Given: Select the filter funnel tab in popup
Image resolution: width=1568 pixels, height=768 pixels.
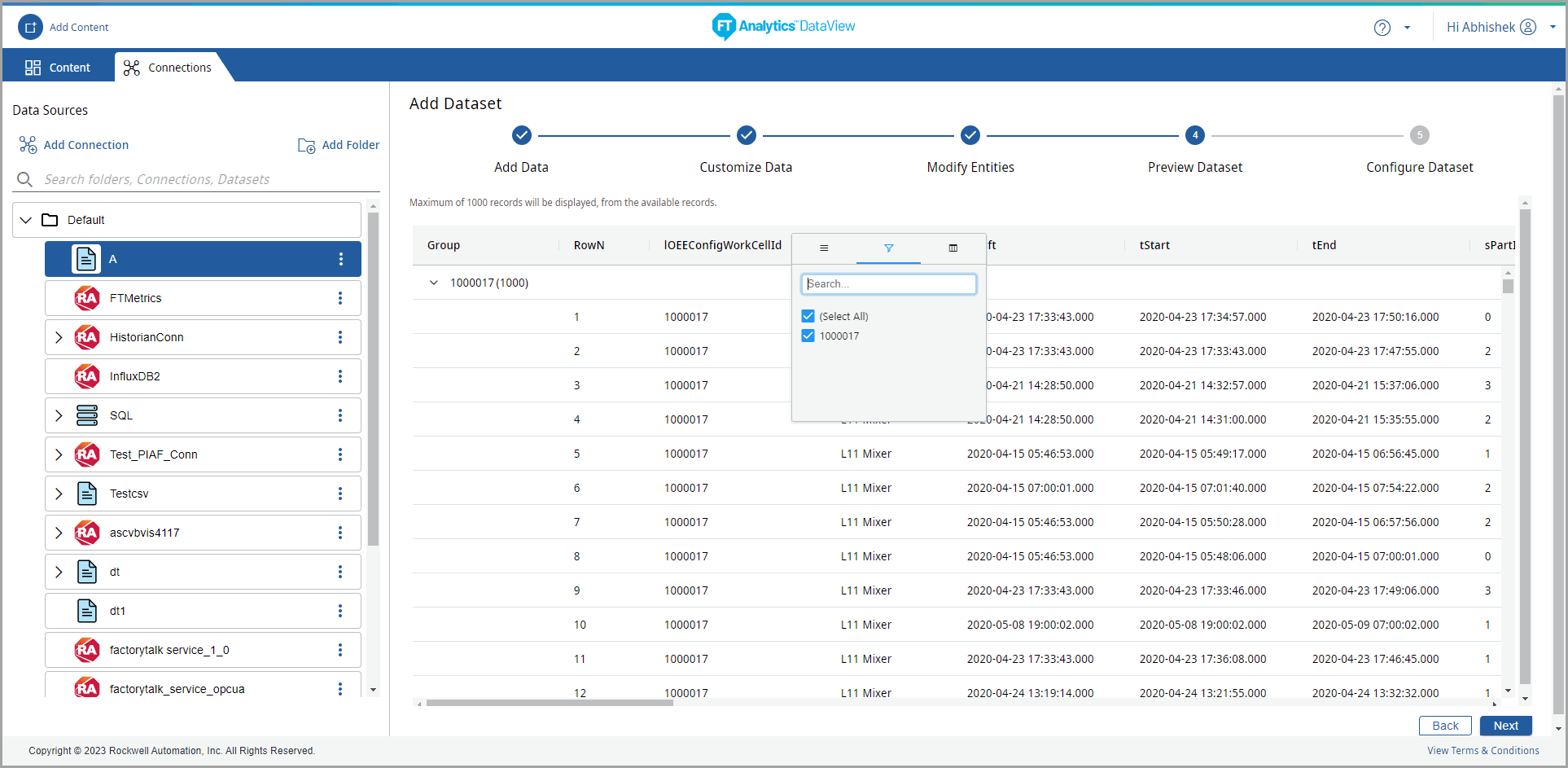Looking at the screenshot, I should point(888,248).
